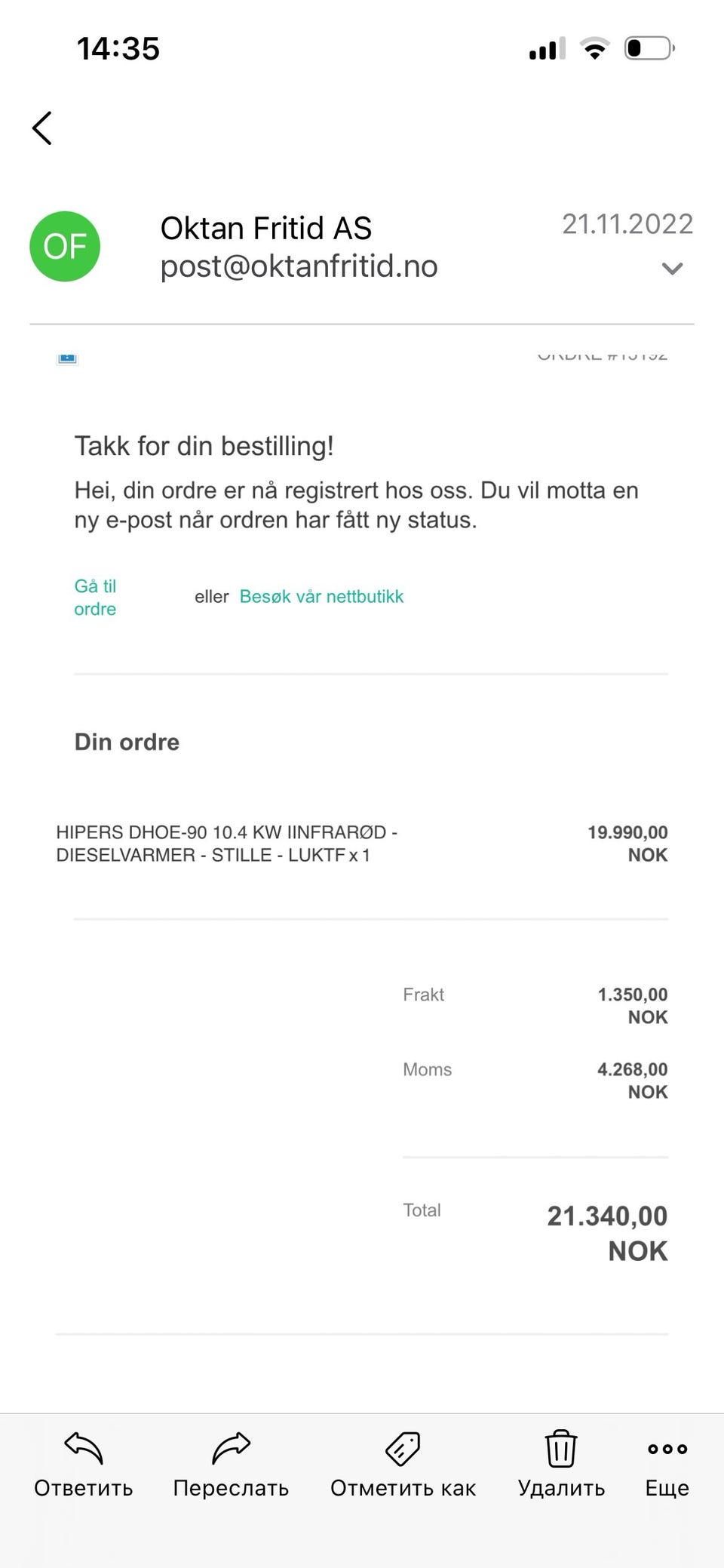Open the 'Gå til ordre' link
The image size is (724, 1568).
click(x=96, y=598)
